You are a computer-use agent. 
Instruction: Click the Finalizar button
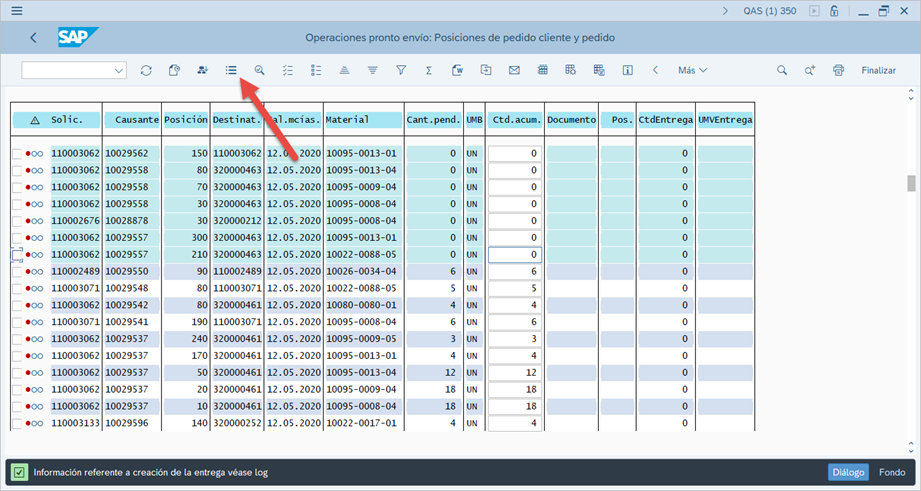click(x=878, y=70)
